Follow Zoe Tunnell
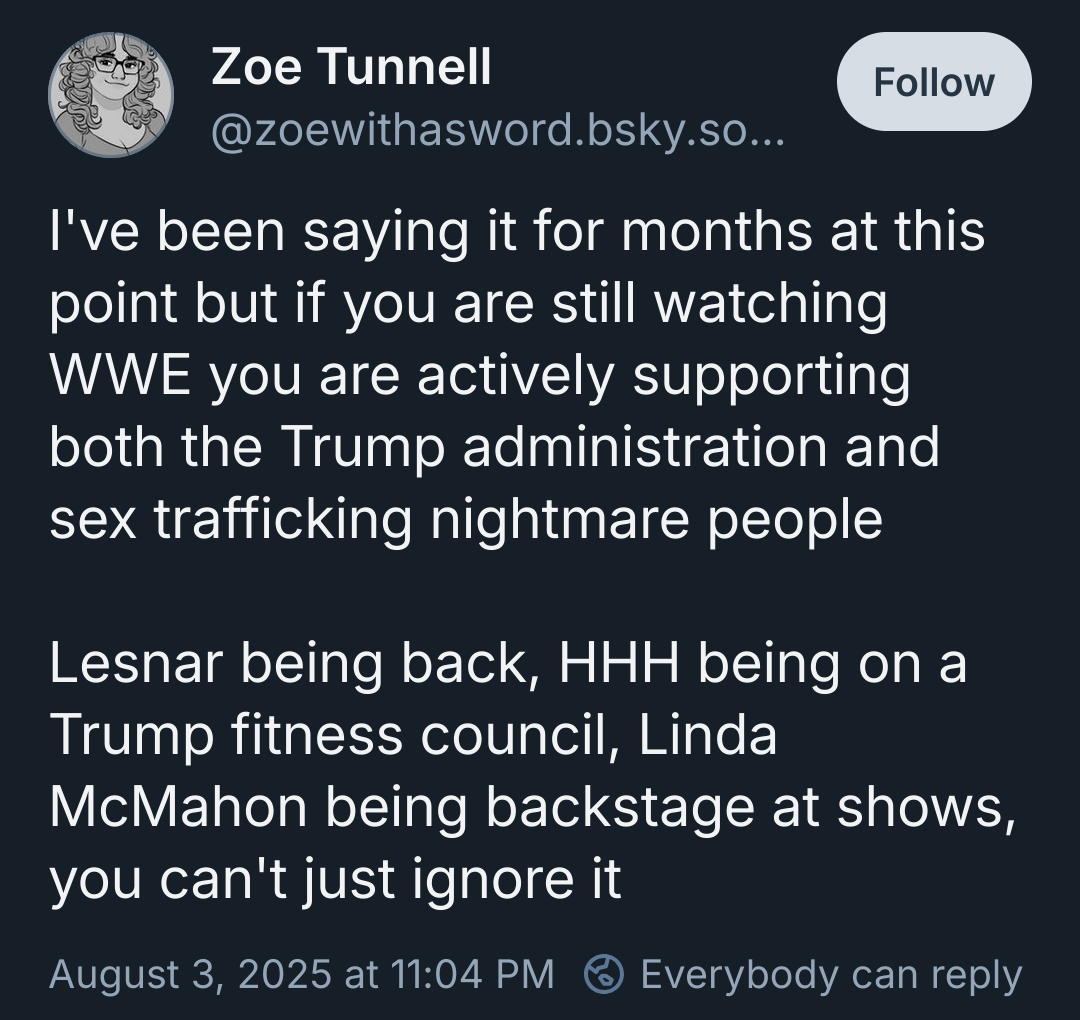This screenshot has width=1080, height=1020. 934,82
